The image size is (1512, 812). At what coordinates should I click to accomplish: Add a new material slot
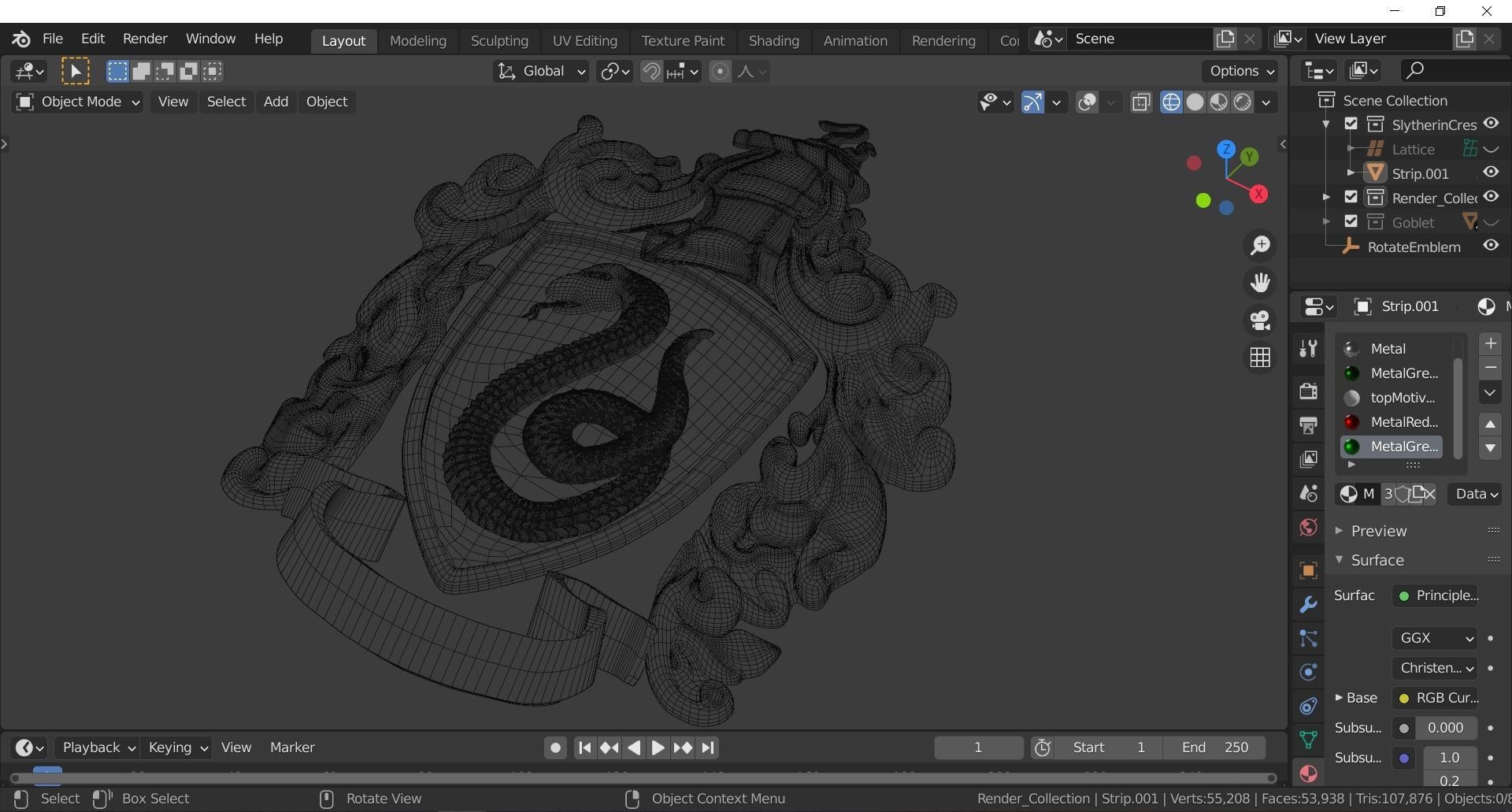pos(1490,343)
